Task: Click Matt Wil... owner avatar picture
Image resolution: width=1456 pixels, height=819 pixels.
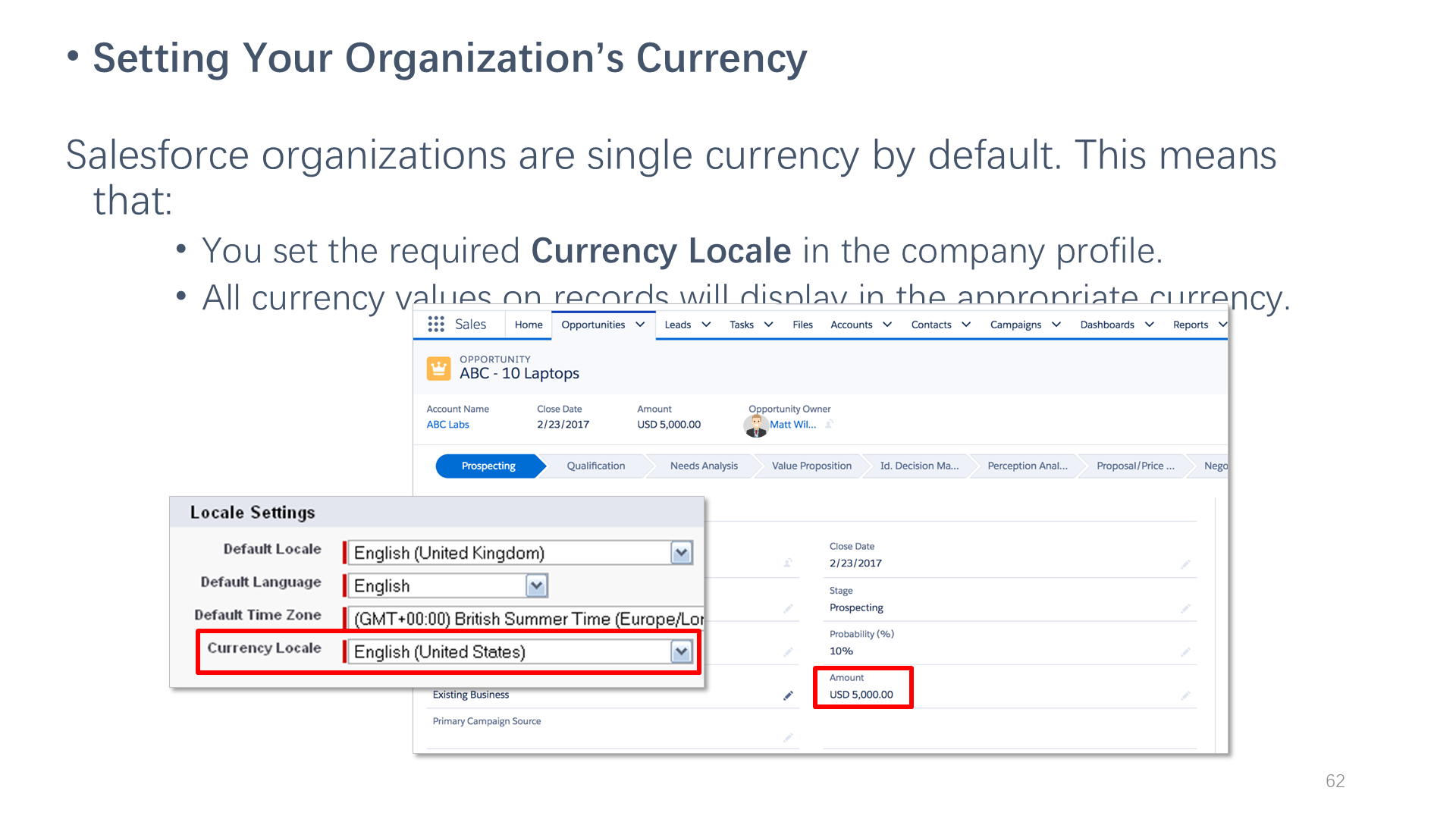Action: click(756, 425)
